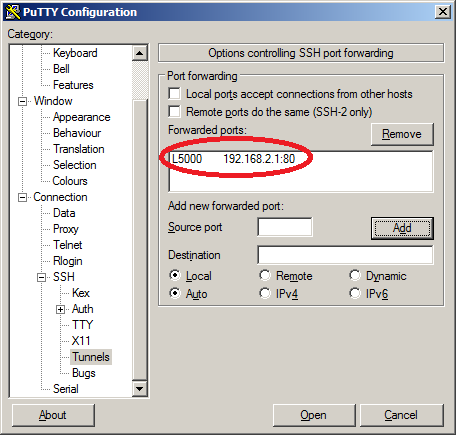This screenshot has width=456, height=435.
Task: Click the Source port input field
Action: click(285, 227)
